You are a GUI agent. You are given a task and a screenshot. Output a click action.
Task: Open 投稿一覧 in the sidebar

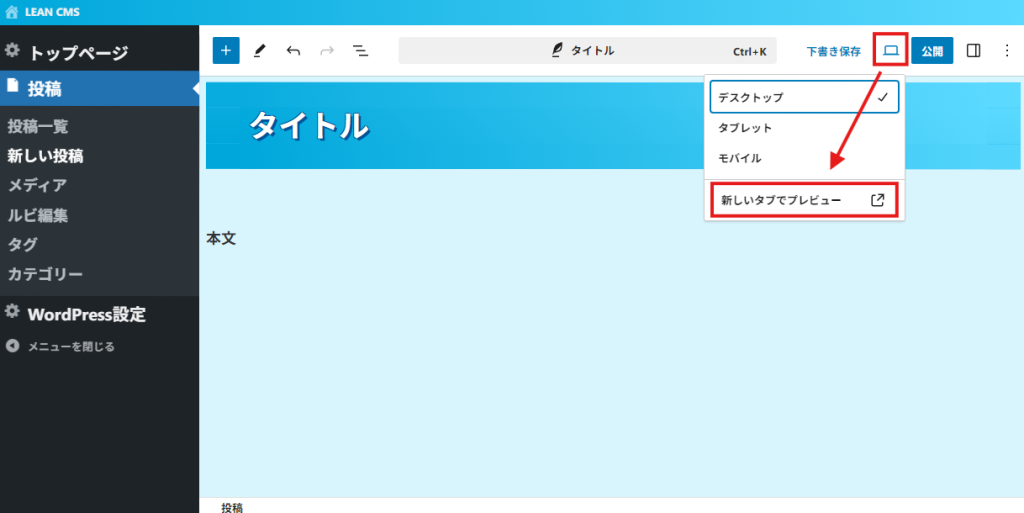(x=38, y=126)
